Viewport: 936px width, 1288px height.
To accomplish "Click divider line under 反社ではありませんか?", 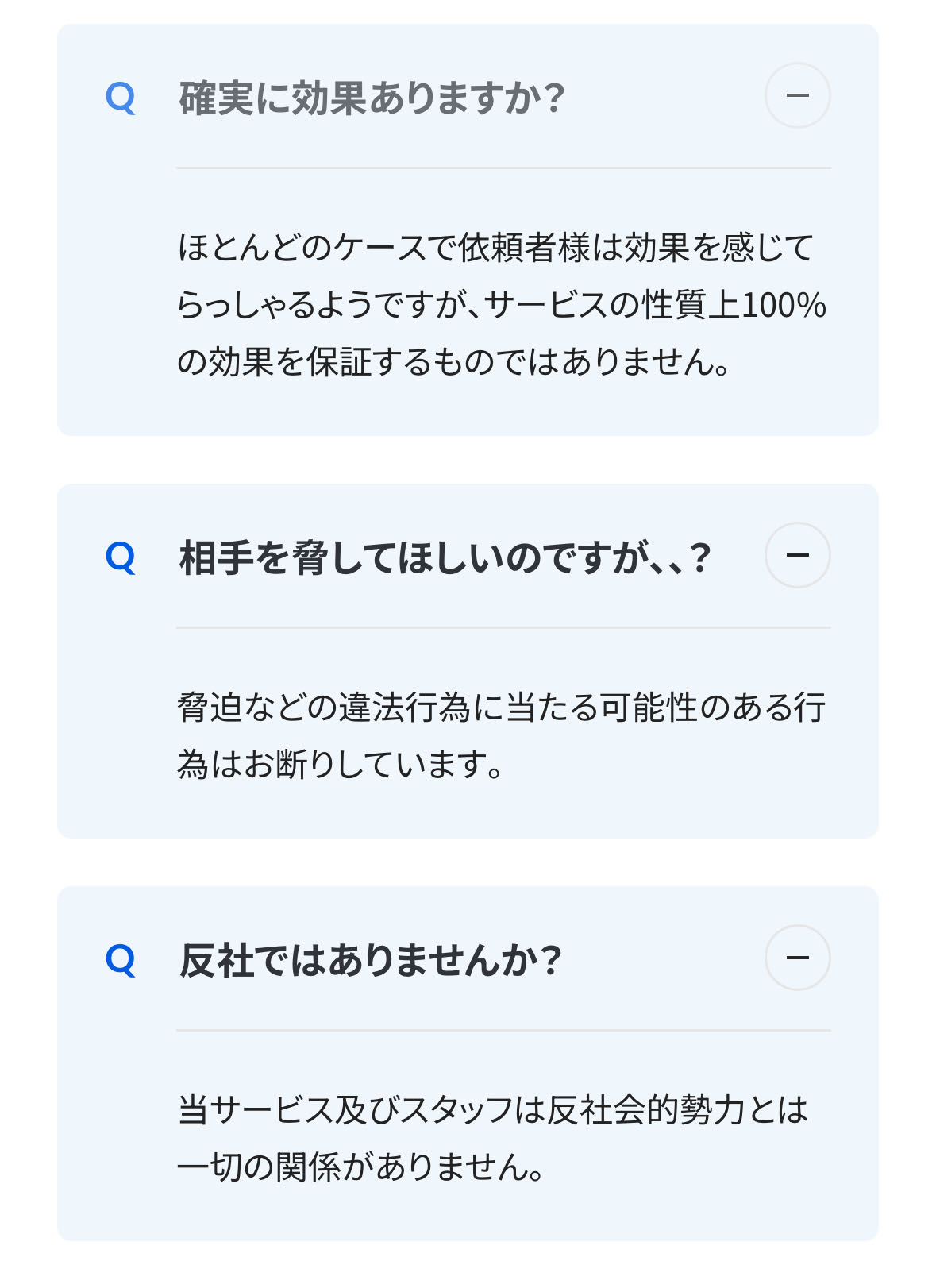I will tap(503, 1031).
